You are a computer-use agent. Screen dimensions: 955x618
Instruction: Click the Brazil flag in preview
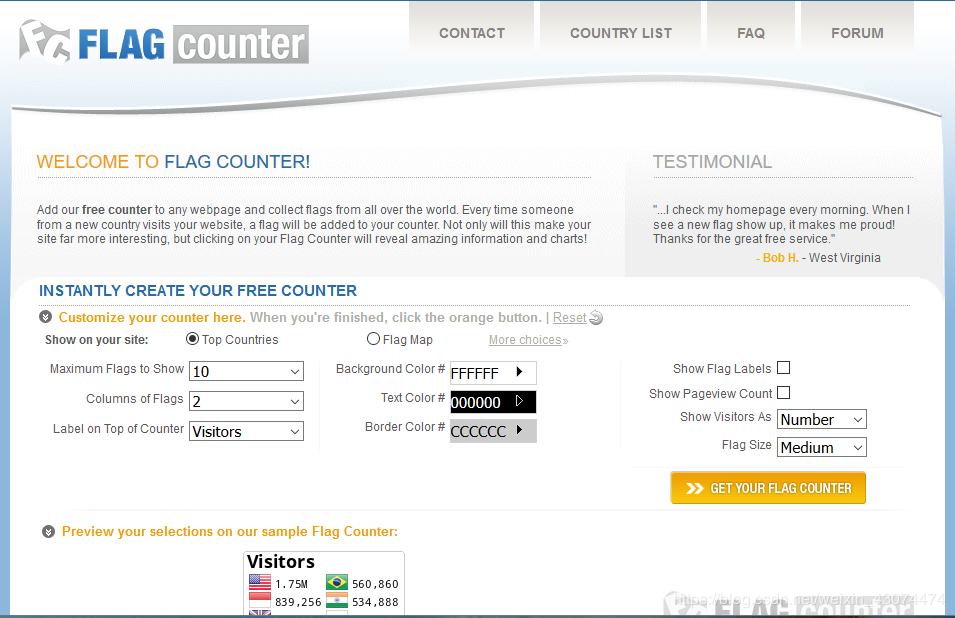(337, 583)
